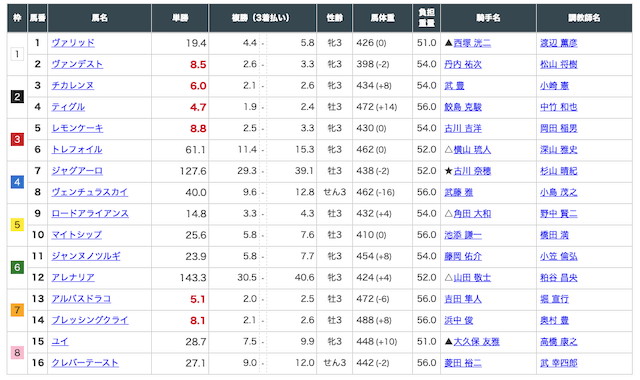Click jockey name 大久保 友雅
The width and height of the screenshot is (640, 380).
[476, 341]
